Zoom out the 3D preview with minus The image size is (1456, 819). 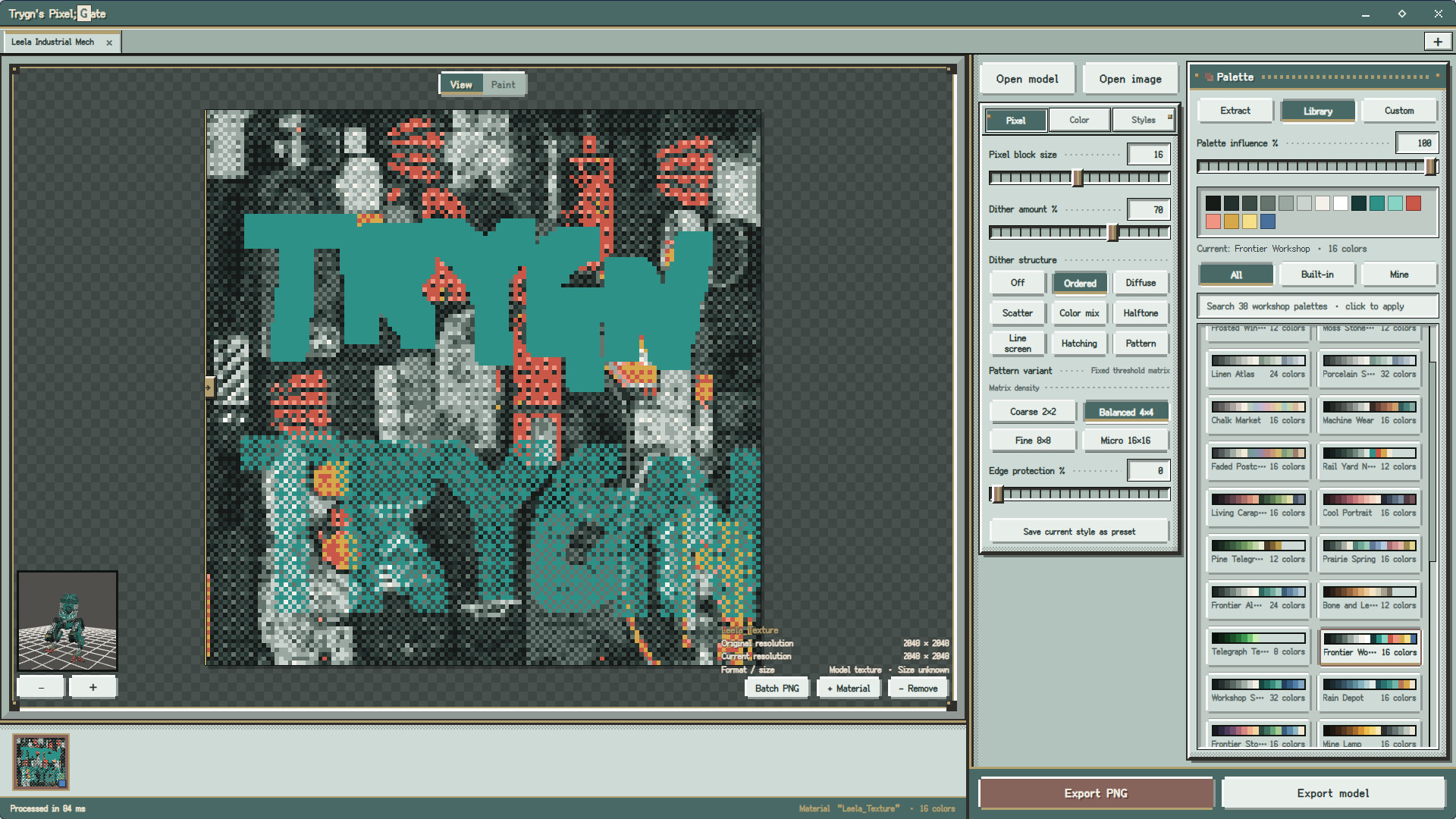[x=42, y=687]
